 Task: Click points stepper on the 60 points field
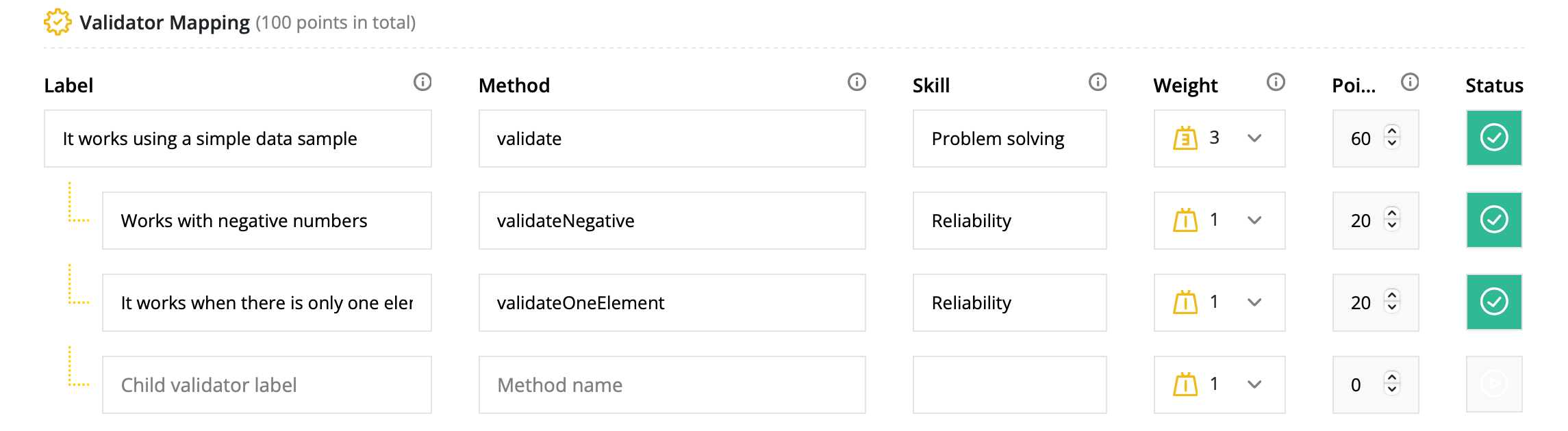tap(1392, 138)
